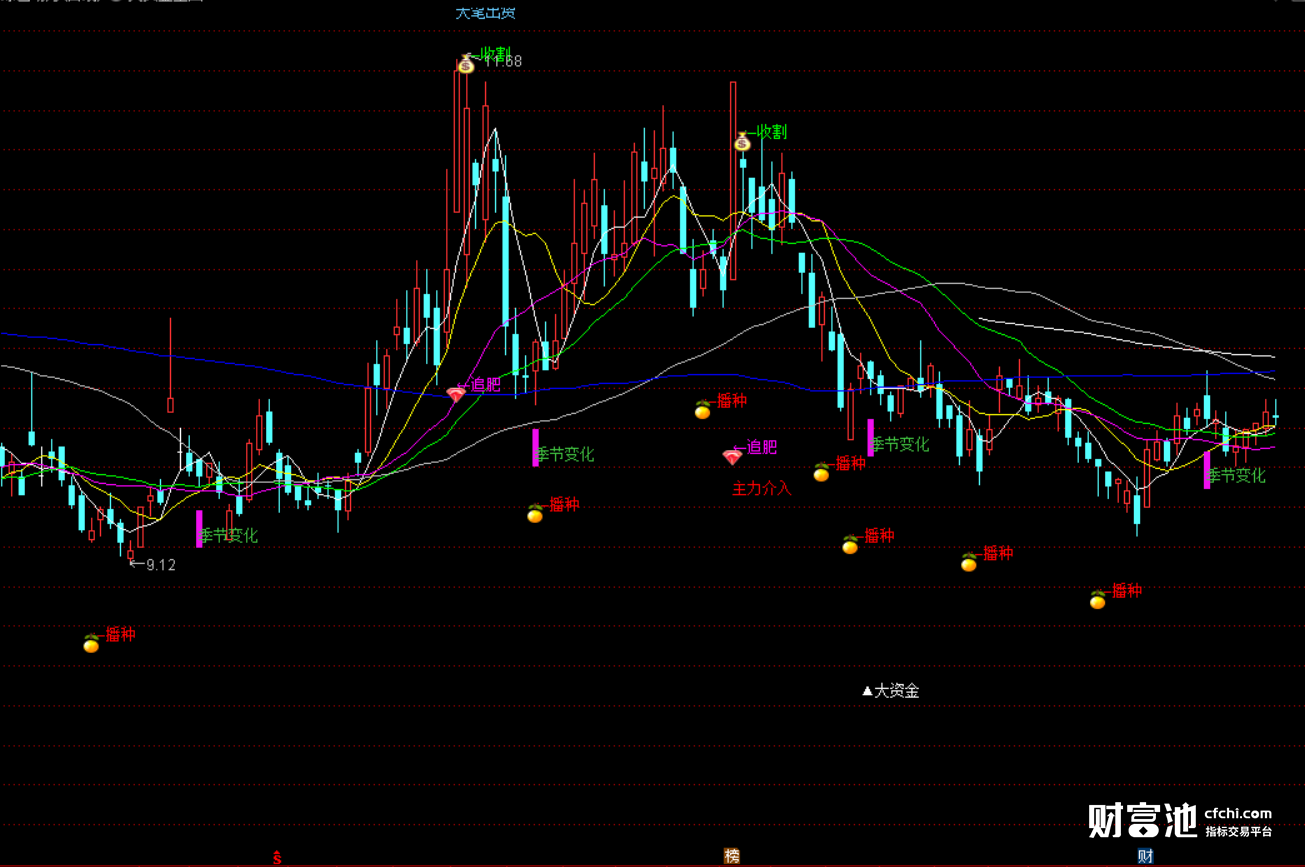Click the orange 播种 icon at far left bottom
Viewport: 1305px width, 867px height.
(x=91, y=643)
